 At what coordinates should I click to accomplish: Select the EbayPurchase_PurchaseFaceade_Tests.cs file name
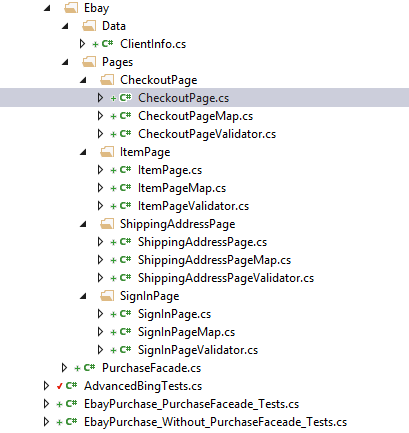point(192,404)
